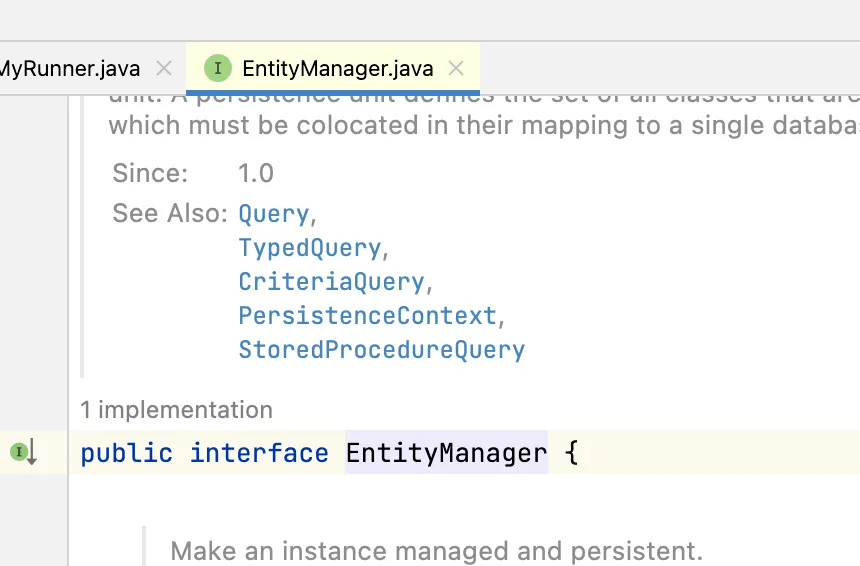Place cursor on the "public" keyword

(126, 454)
